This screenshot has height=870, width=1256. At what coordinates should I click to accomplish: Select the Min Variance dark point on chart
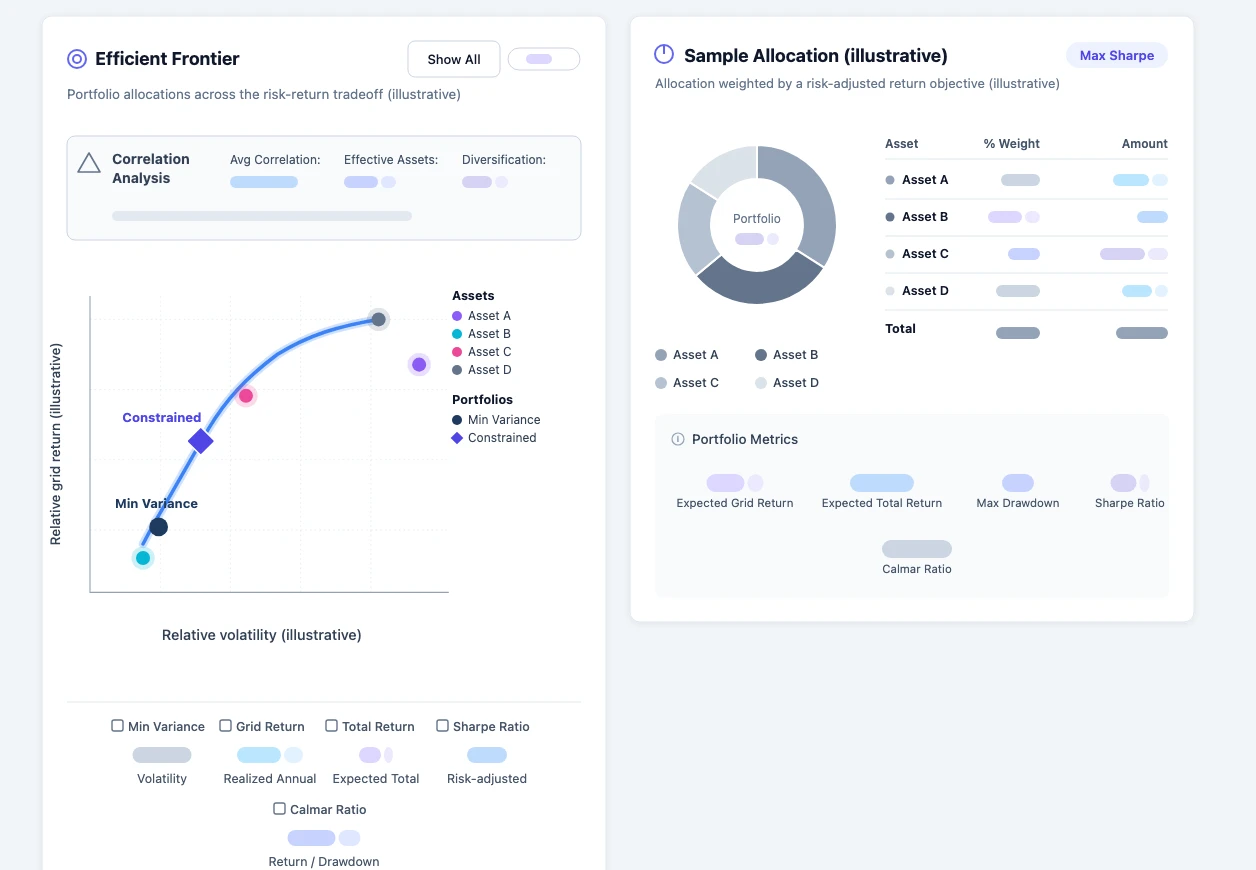tap(158, 527)
